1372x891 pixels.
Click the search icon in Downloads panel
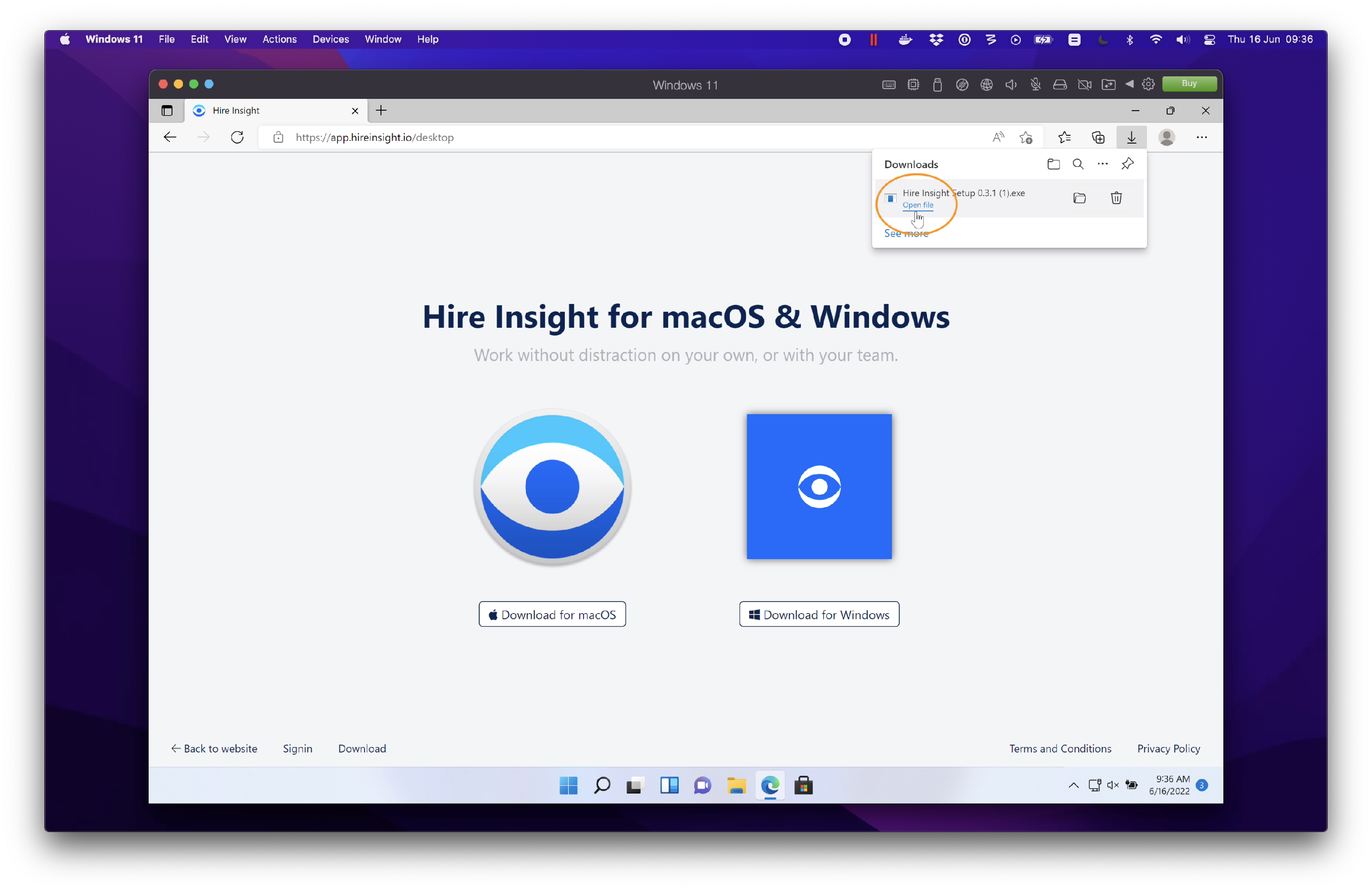[1077, 164]
